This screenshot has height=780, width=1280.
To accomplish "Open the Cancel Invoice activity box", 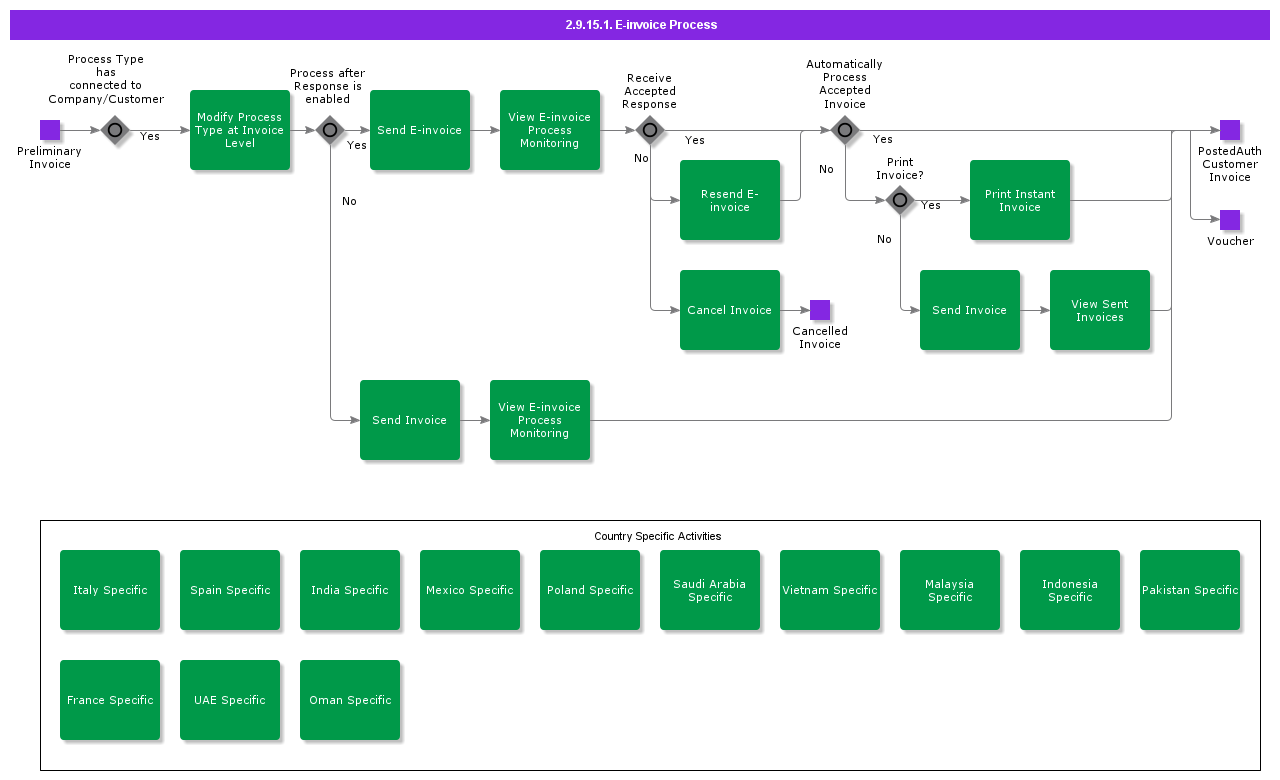I will tap(730, 310).
